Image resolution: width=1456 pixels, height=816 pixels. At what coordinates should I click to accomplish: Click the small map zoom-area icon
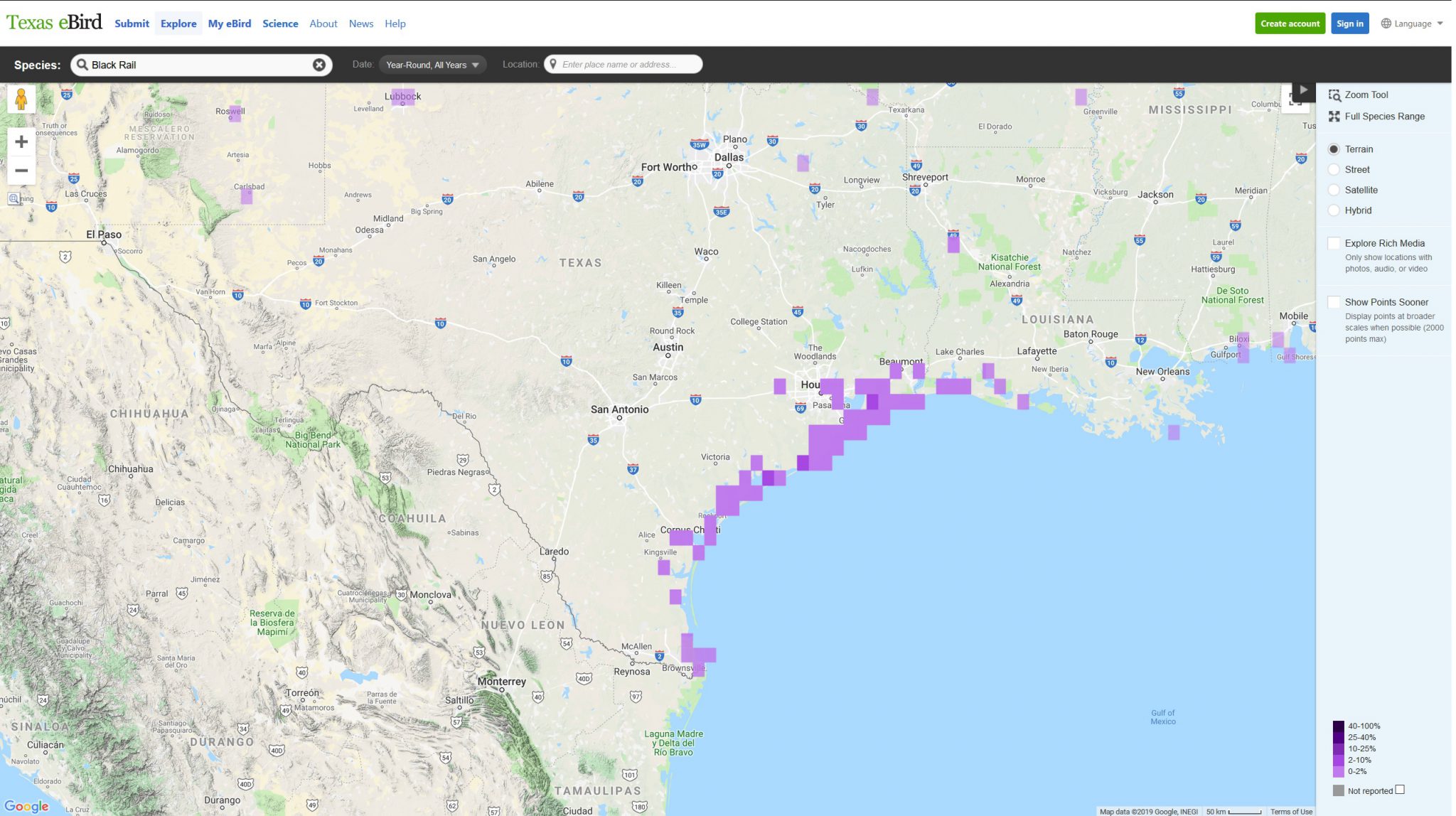14,199
